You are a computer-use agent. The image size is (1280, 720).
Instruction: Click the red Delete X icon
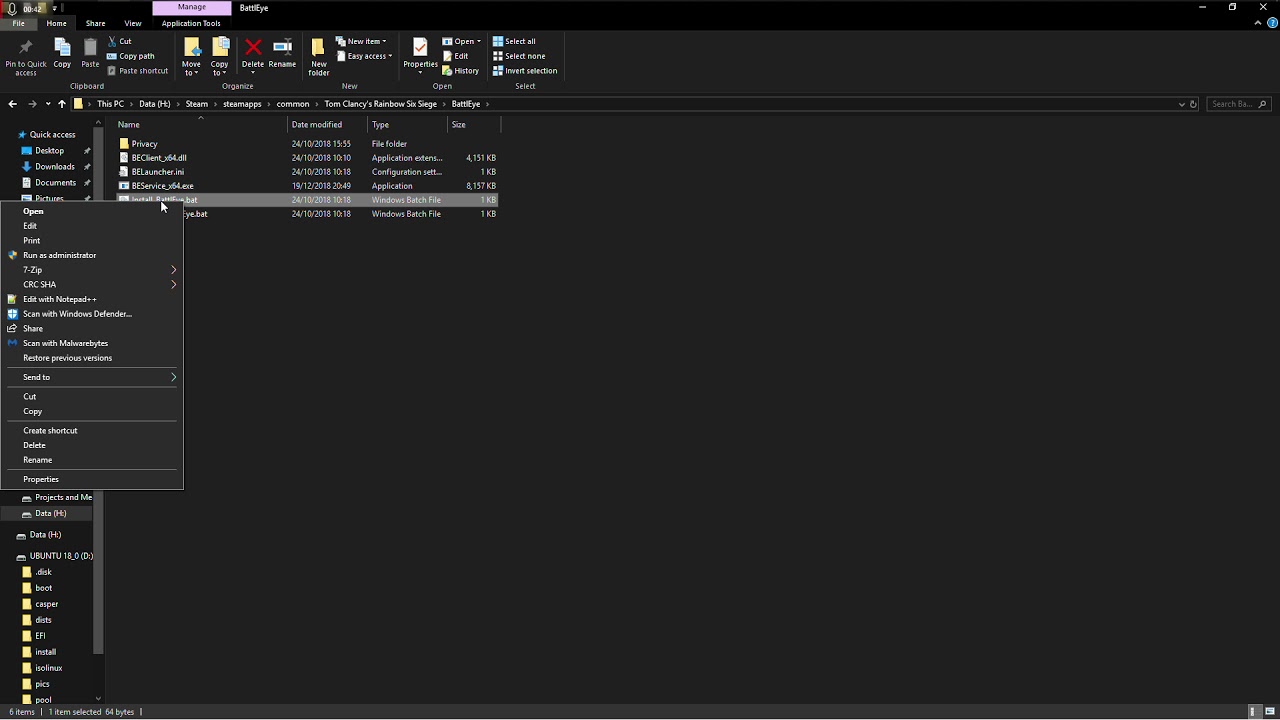point(253,48)
